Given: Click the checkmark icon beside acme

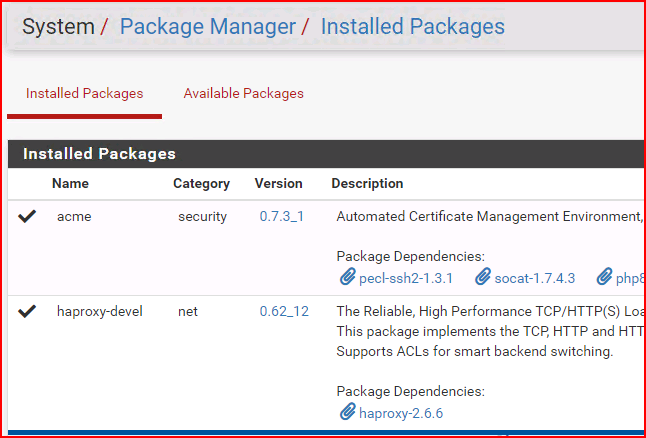Looking at the screenshot, I should pyautogui.click(x=27, y=216).
